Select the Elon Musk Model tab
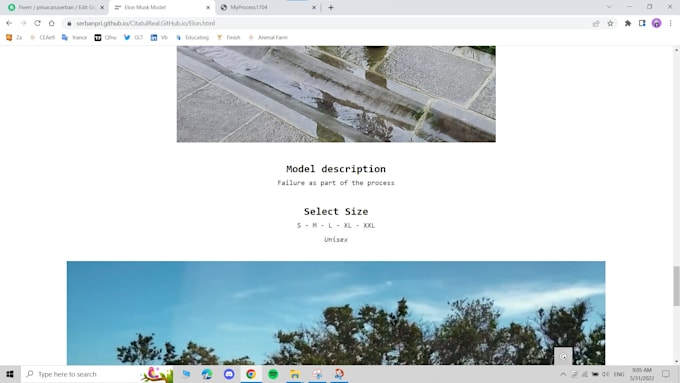Screen dimensions: 680x383 pos(162,7)
